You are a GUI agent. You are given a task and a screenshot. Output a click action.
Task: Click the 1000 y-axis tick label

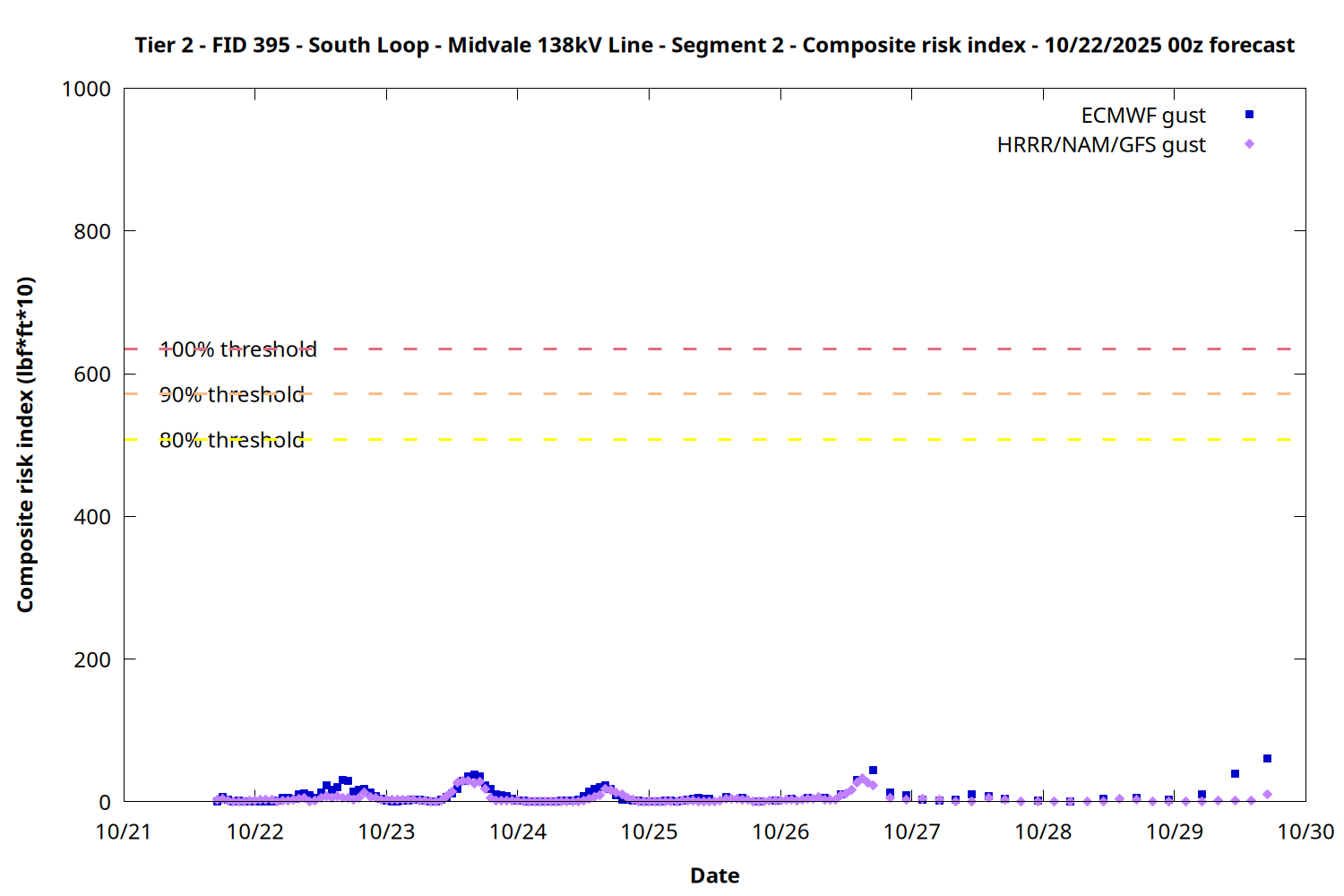click(86, 89)
